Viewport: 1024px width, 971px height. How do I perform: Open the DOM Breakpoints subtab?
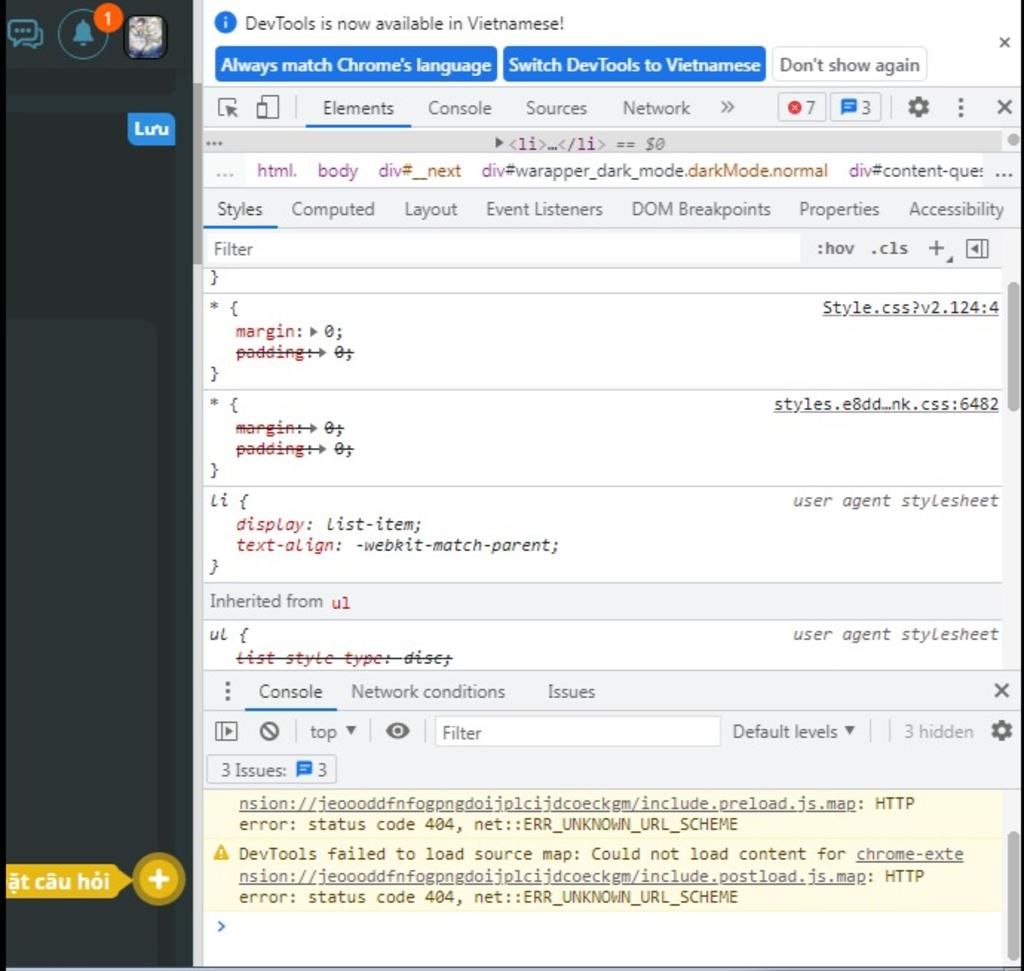[x=701, y=210]
